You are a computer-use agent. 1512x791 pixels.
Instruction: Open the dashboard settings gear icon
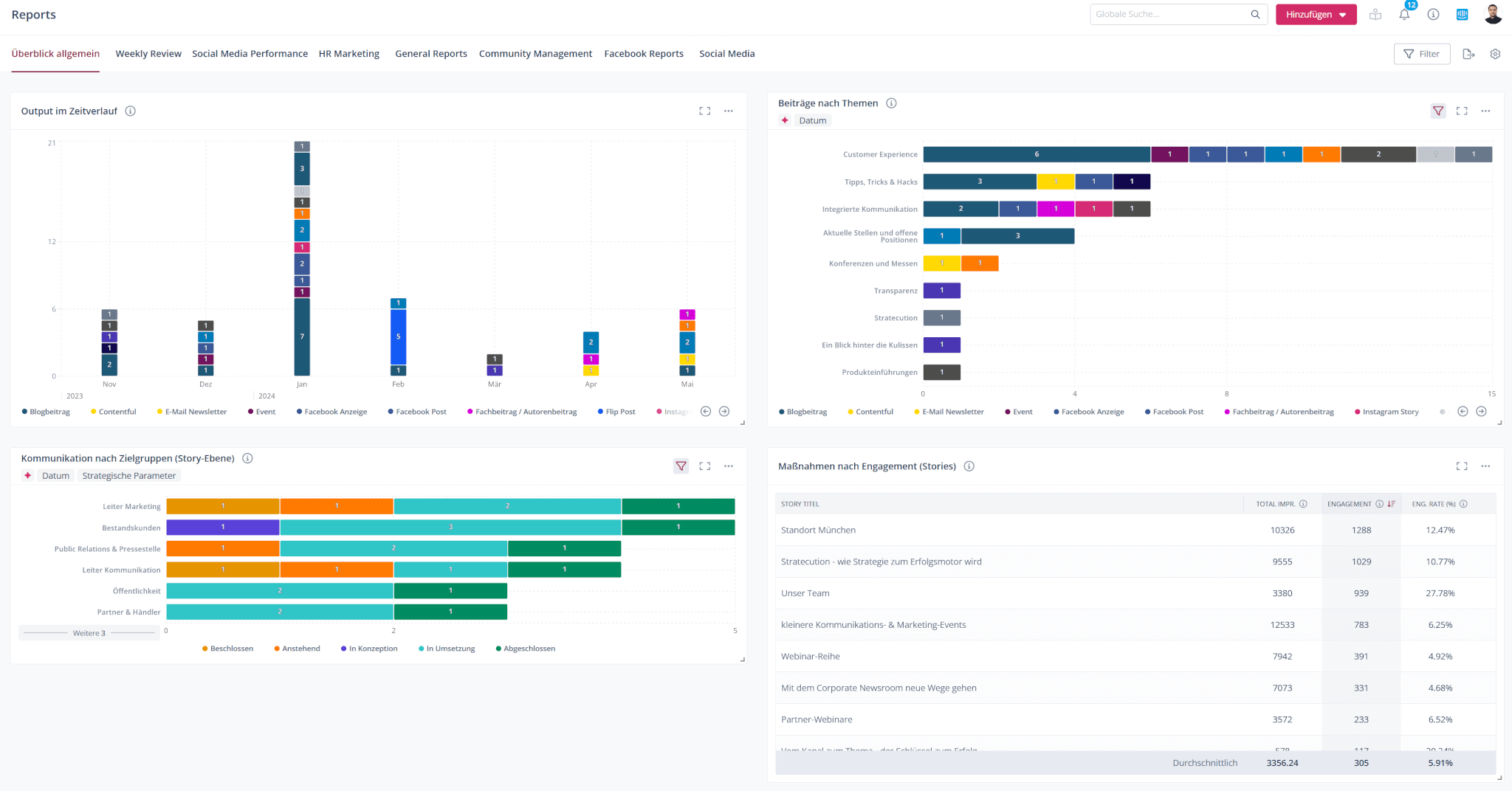tap(1495, 54)
